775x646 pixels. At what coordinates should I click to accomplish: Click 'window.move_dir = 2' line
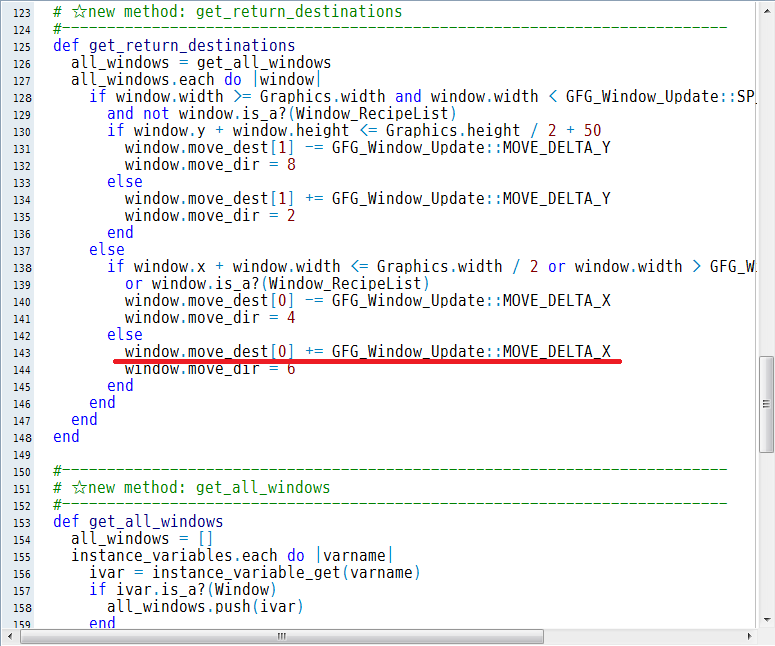tap(210, 215)
